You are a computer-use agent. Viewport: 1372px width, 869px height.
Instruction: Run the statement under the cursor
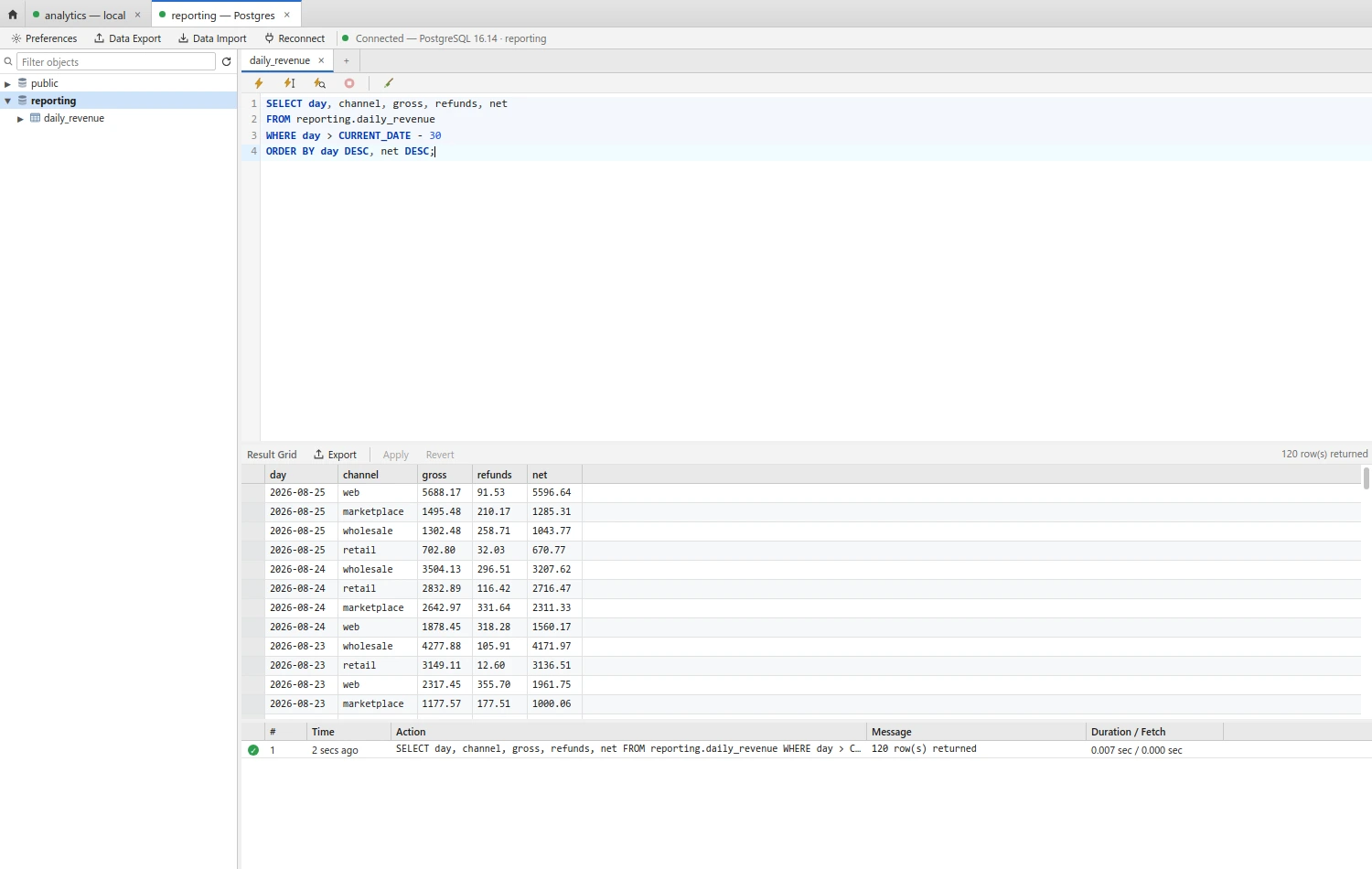click(x=289, y=83)
